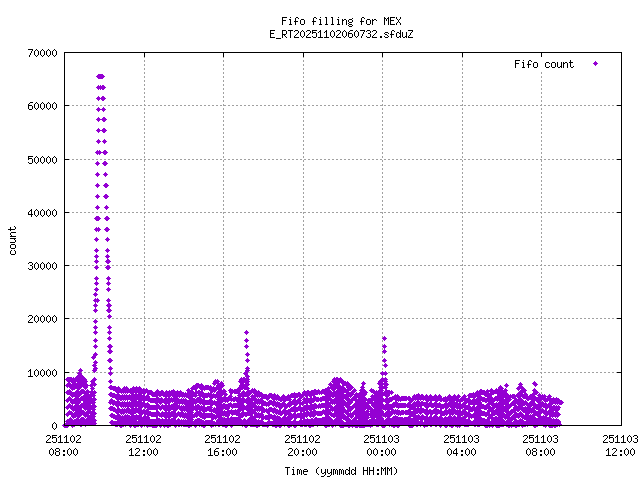Click the last data point after 251103 08:00
This screenshot has height=480, width=640.
pyautogui.click(x=561, y=402)
